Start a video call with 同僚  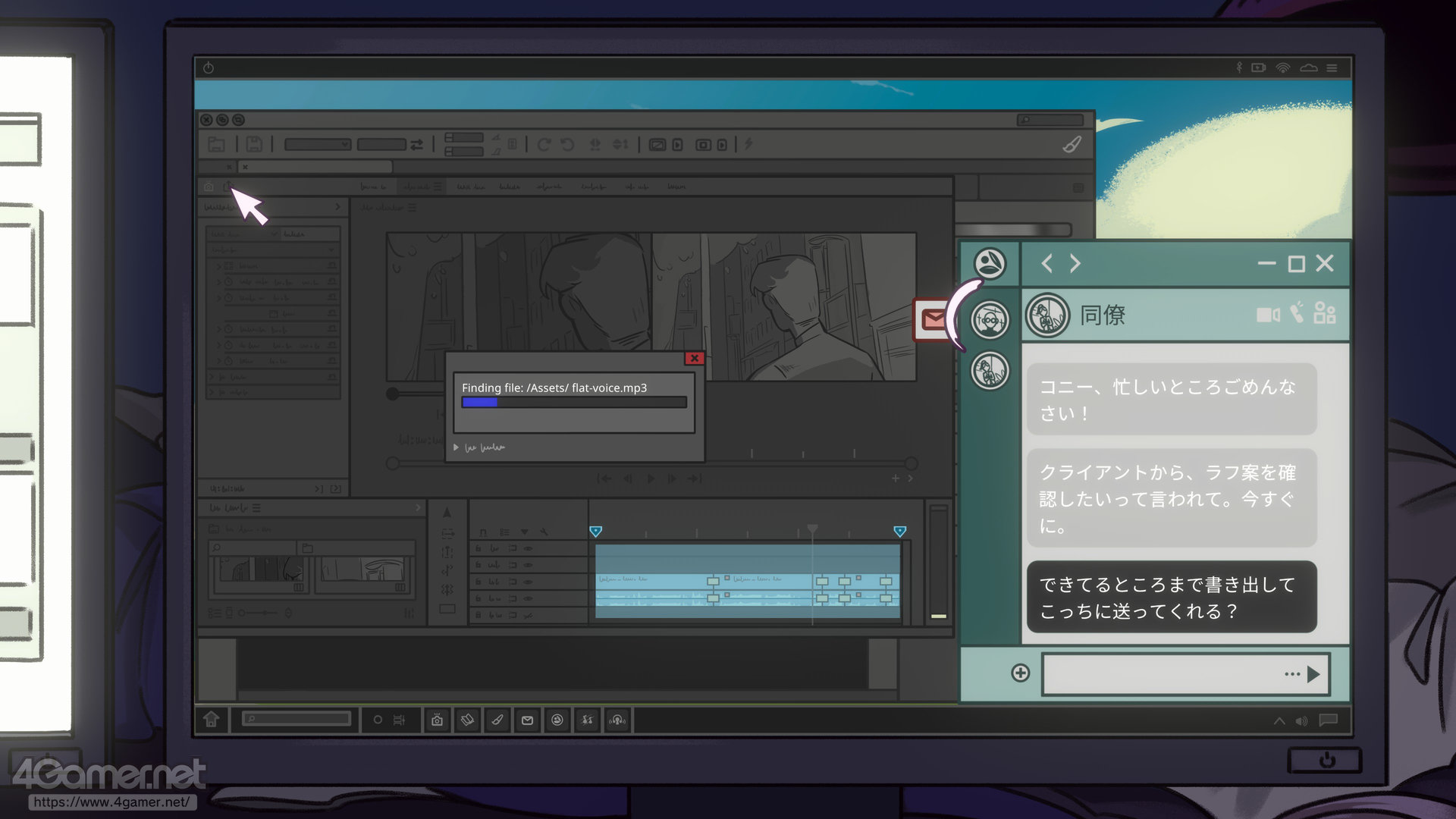(x=1267, y=314)
